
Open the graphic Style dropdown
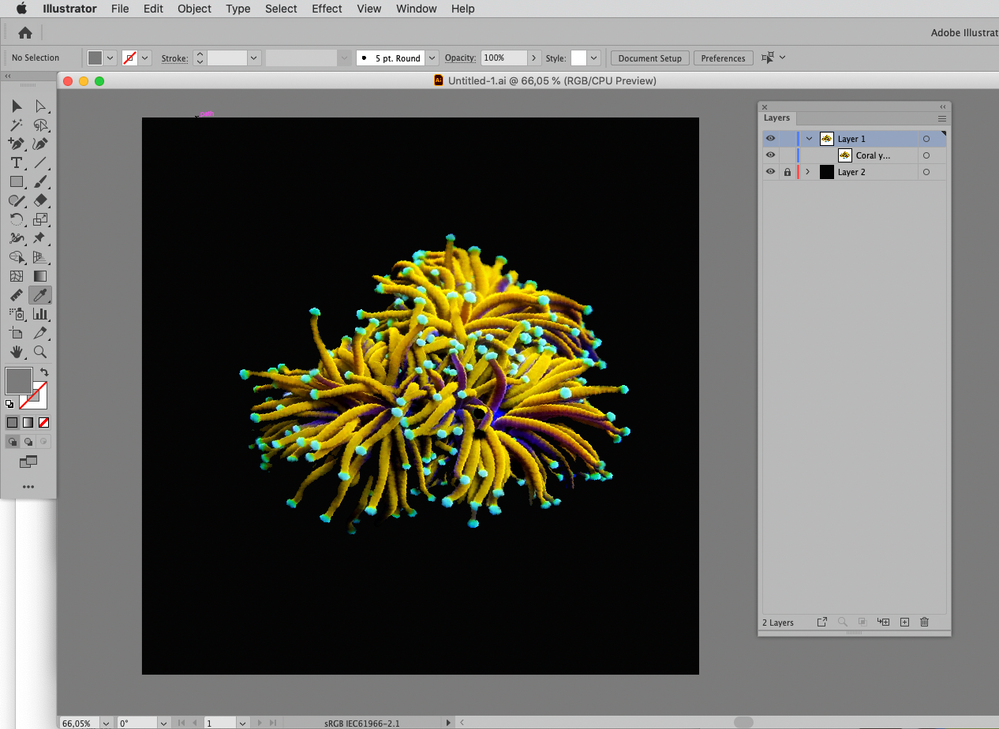click(x=594, y=58)
